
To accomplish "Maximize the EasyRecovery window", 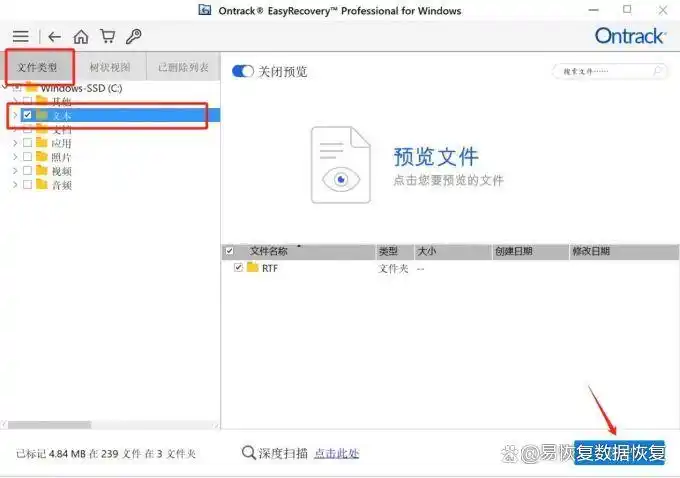I will (627, 9).
